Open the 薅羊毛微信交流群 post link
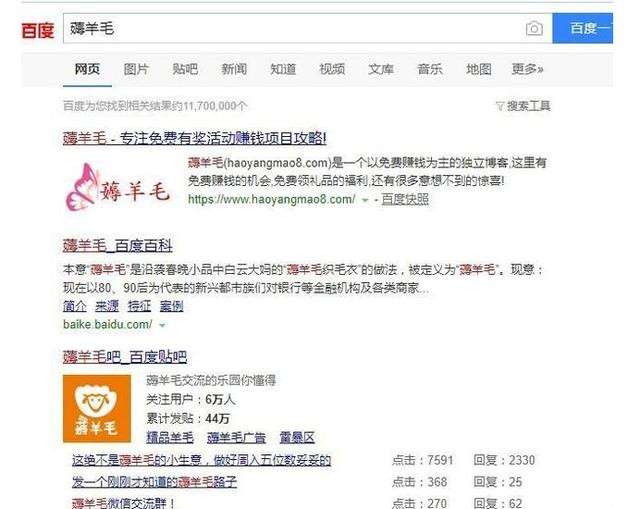The width and height of the screenshot is (640, 509). pyautogui.click(x=123, y=503)
